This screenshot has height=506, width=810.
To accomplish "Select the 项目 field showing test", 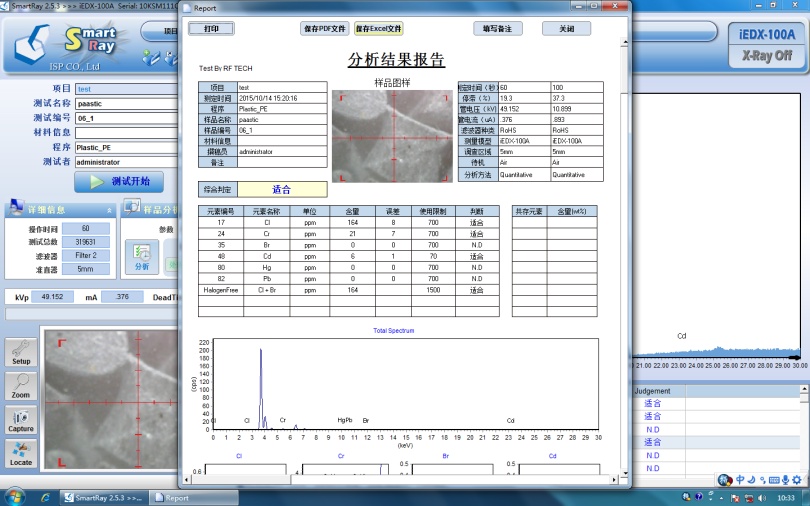I will click(x=127, y=89).
